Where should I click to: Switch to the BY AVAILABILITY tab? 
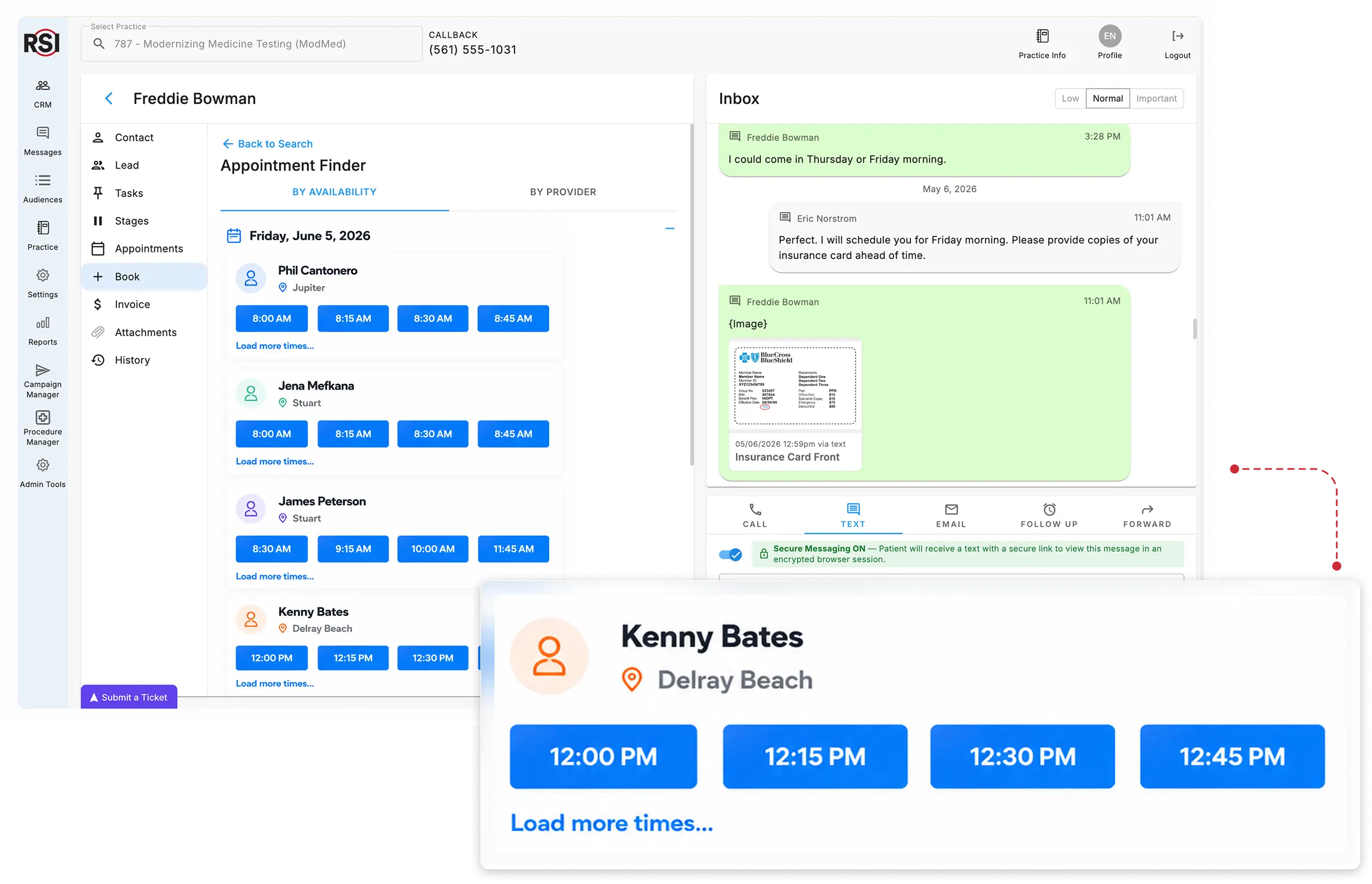(334, 192)
